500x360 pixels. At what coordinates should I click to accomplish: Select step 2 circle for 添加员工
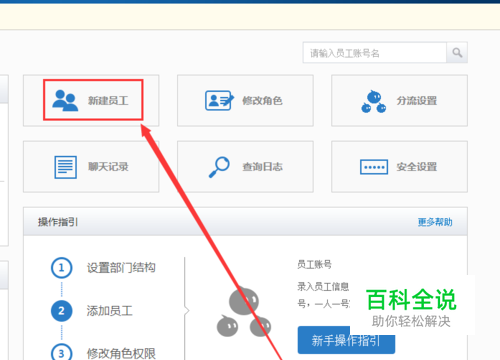click(x=61, y=311)
